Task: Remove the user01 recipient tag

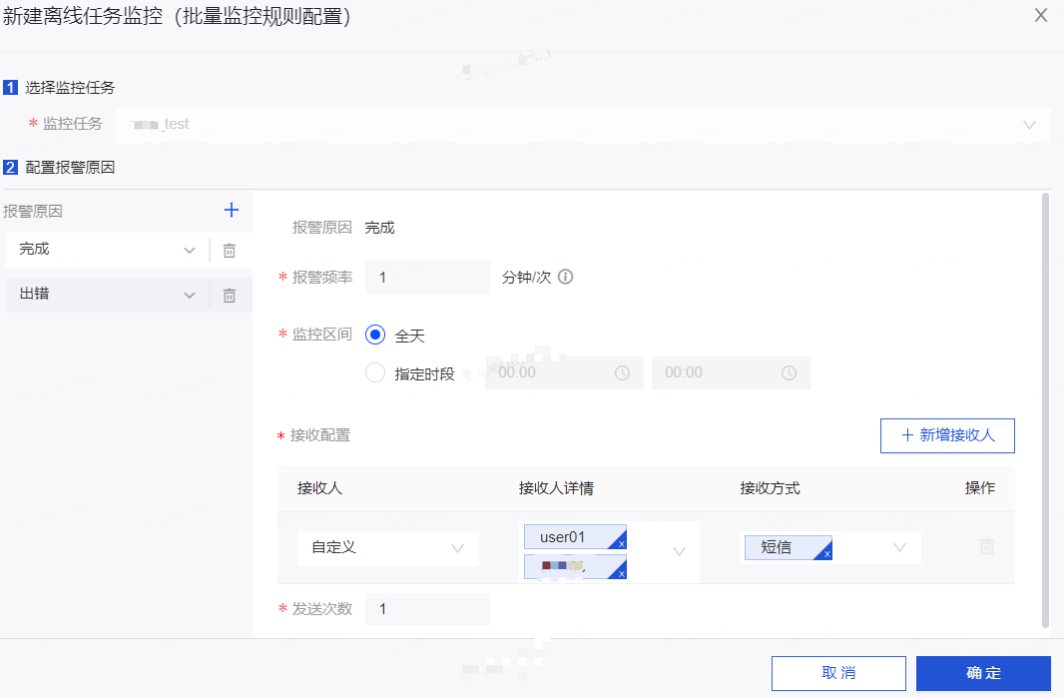Action: click(621, 543)
